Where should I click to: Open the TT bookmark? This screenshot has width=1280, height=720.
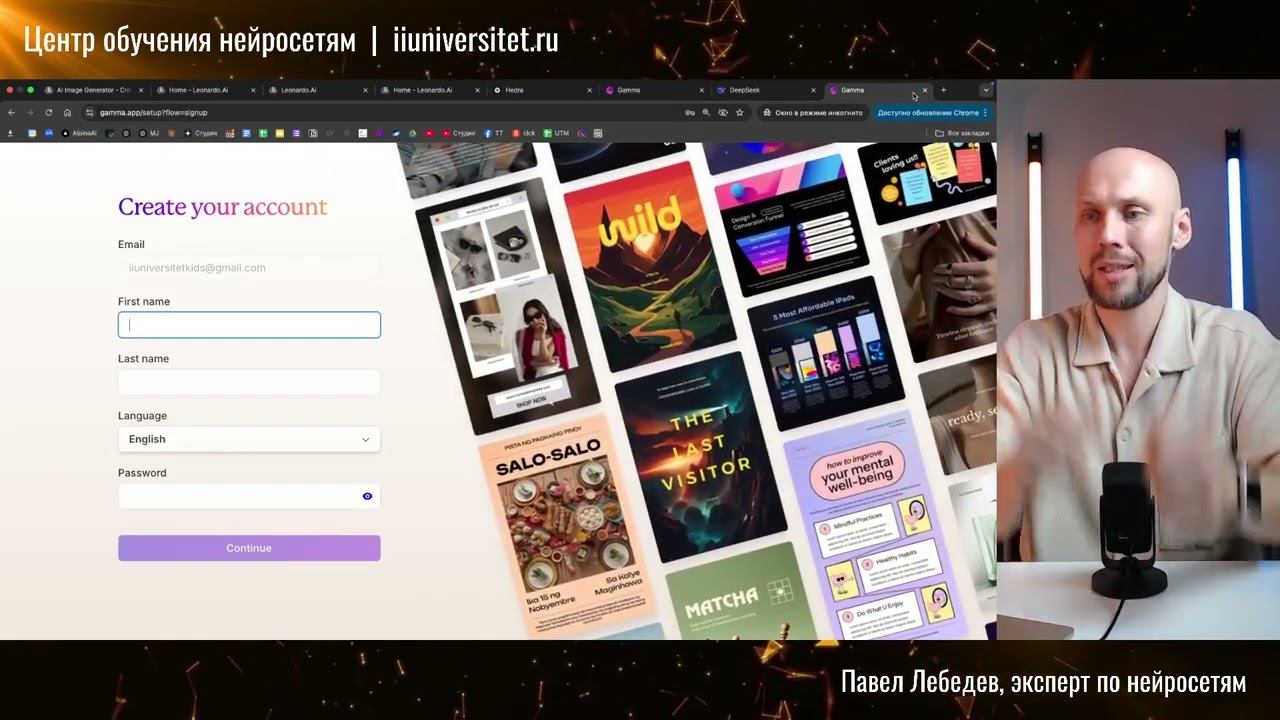493,133
